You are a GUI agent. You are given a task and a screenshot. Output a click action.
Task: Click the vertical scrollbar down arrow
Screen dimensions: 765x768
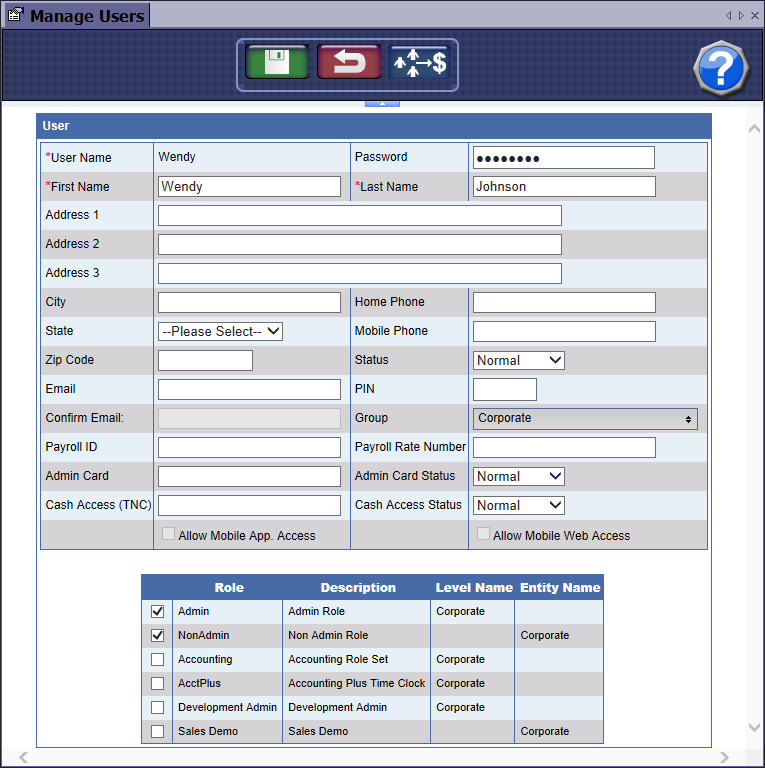[x=754, y=728]
